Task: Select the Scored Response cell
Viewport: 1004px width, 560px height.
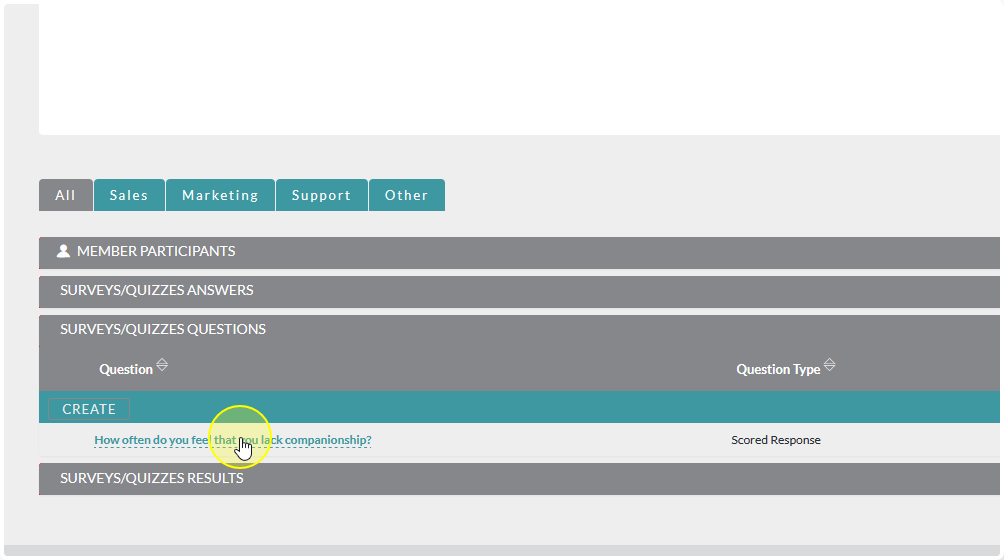Action: [x=775, y=440]
